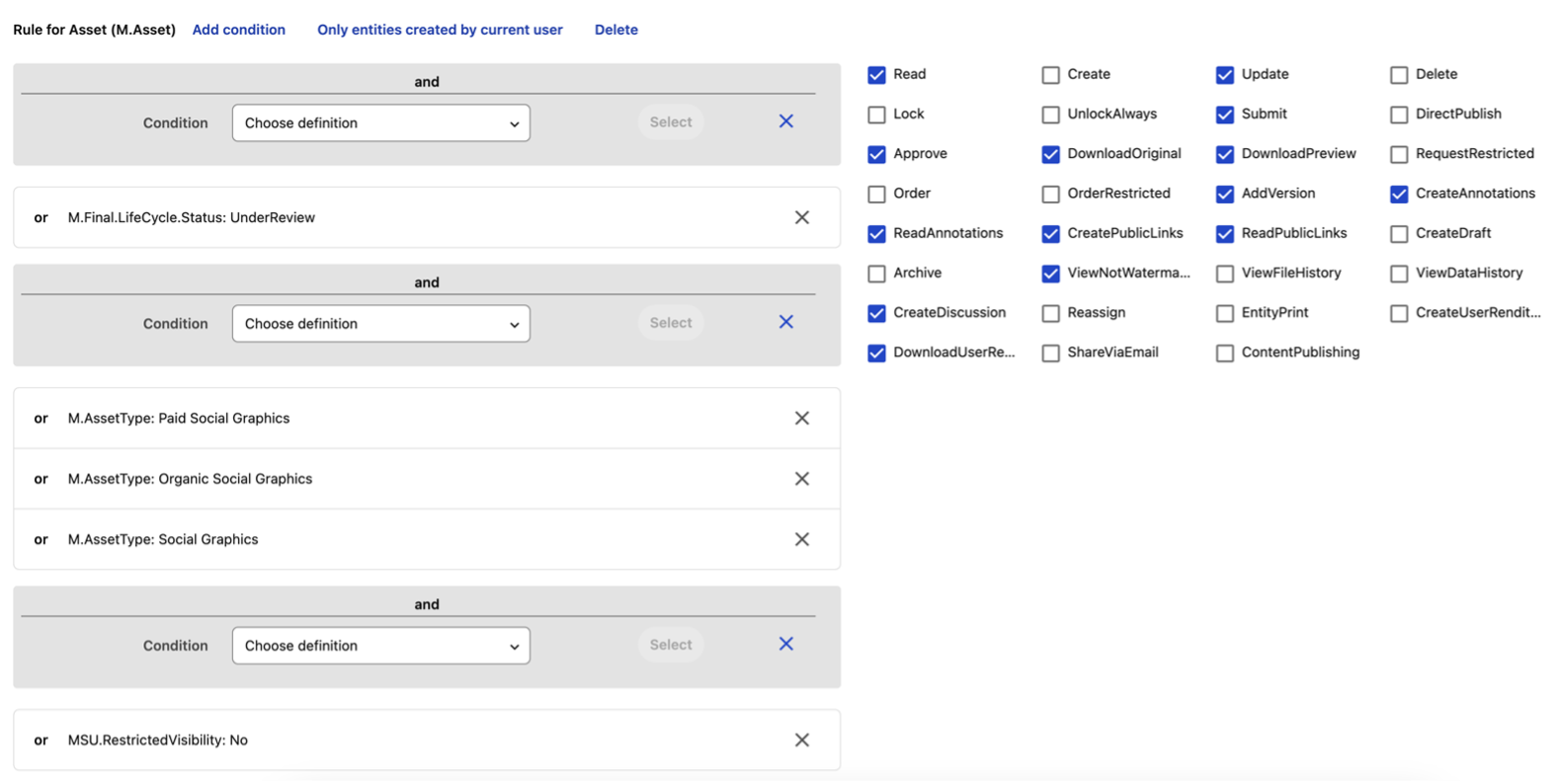The height and width of the screenshot is (784, 1560).
Task: Remove the RestrictedVisibility: No condition
Action: click(801, 741)
